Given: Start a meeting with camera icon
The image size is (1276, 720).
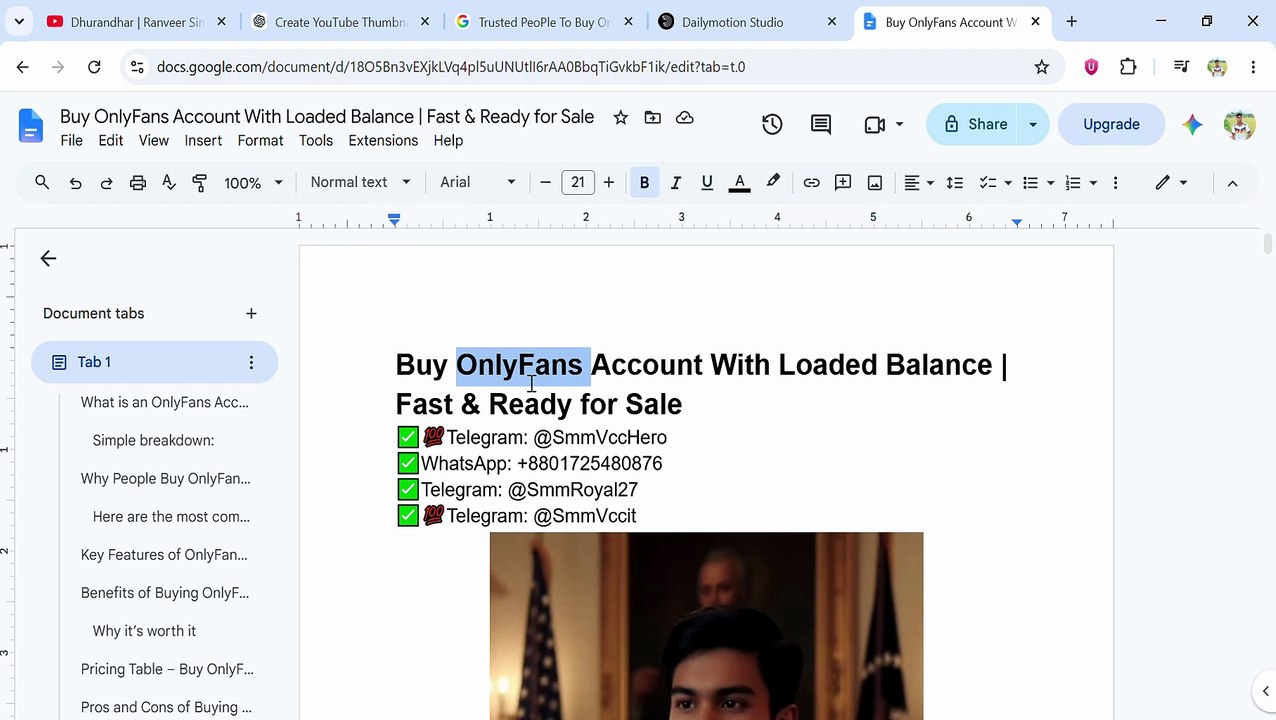Looking at the screenshot, I should [x=875, y=124].
